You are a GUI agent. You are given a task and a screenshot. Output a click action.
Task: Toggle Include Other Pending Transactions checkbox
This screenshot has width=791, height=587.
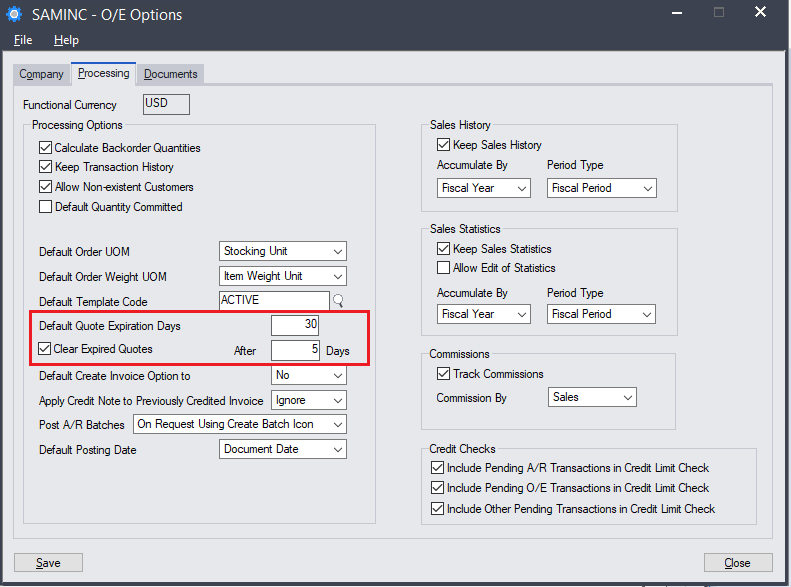[x=437, y=509]
